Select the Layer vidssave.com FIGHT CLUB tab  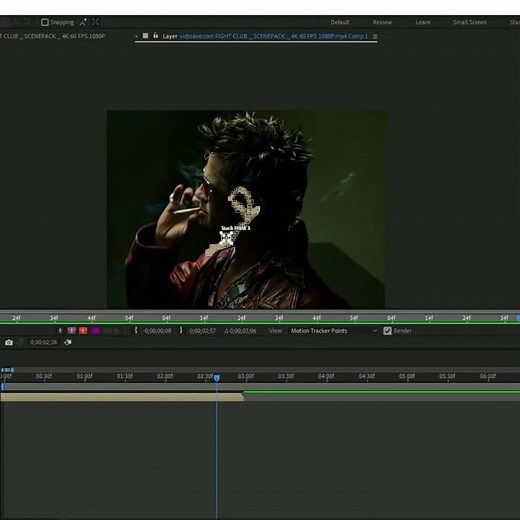click(x=265, y=36)
